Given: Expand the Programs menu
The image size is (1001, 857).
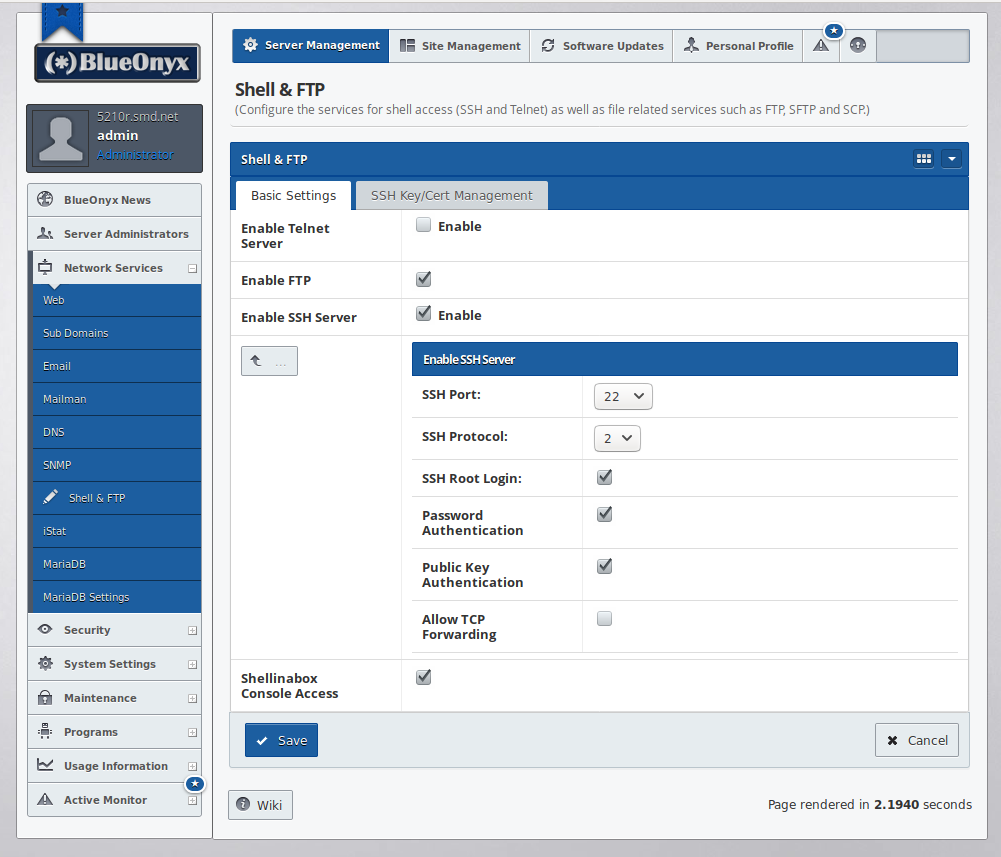Looking at the screenshot, I should (192, 732).
